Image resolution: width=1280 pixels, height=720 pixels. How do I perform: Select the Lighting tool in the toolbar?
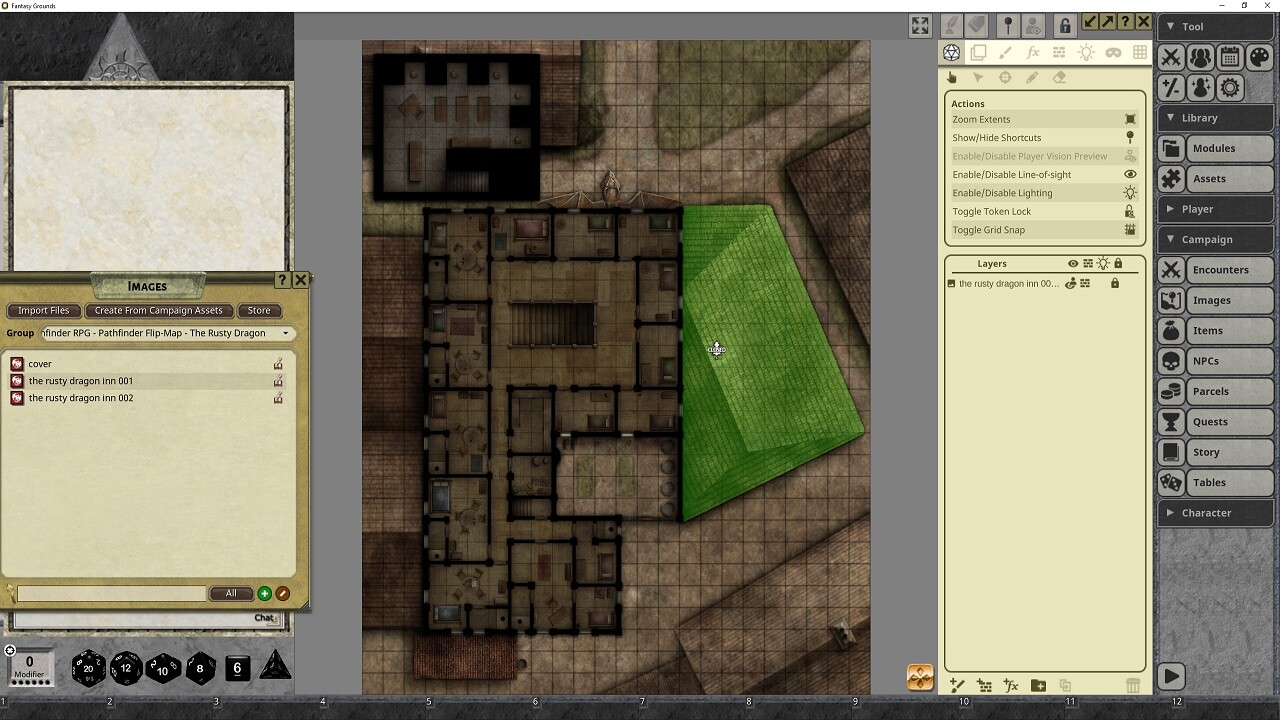[1086, 52]
